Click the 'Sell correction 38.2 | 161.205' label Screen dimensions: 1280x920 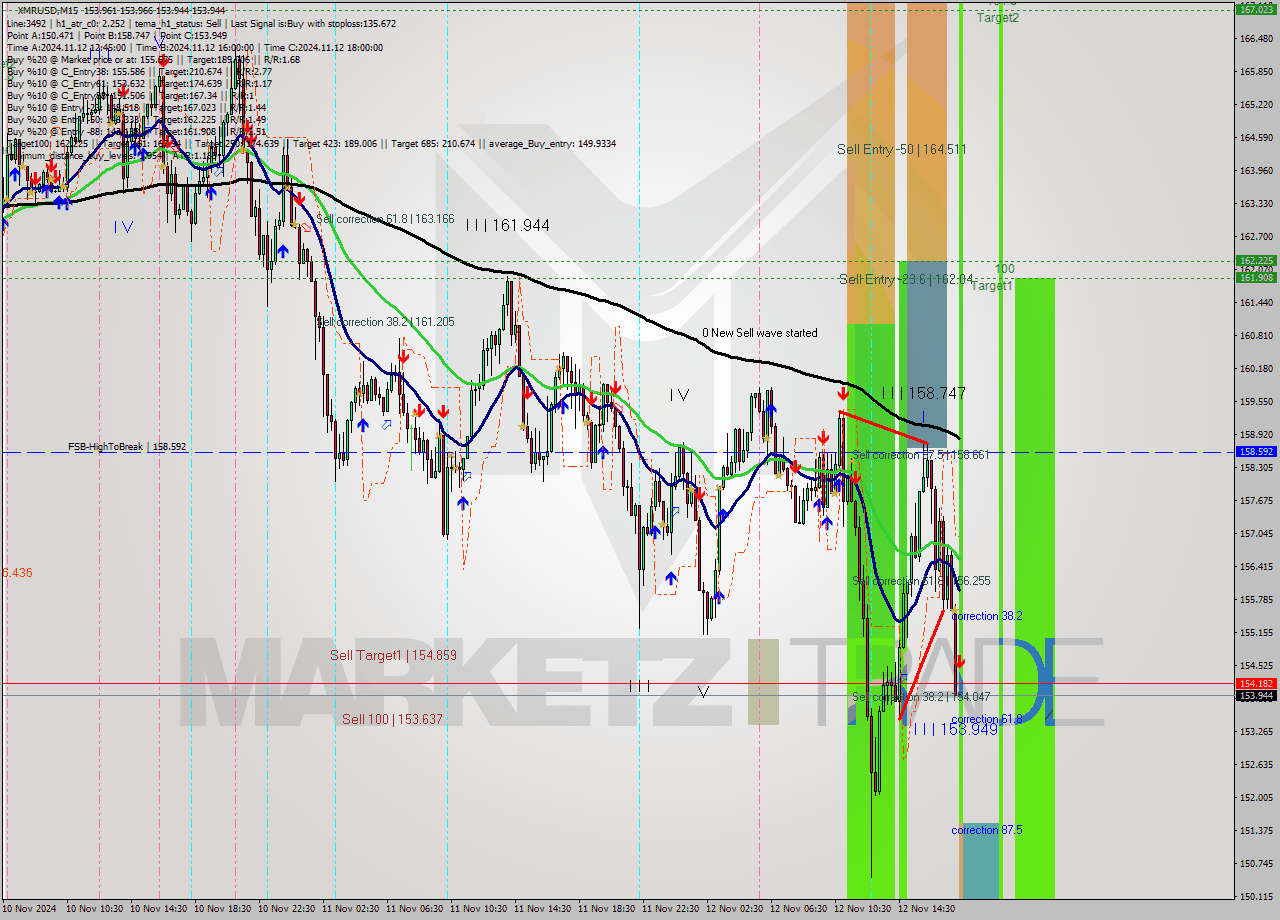tap(385, 322)
